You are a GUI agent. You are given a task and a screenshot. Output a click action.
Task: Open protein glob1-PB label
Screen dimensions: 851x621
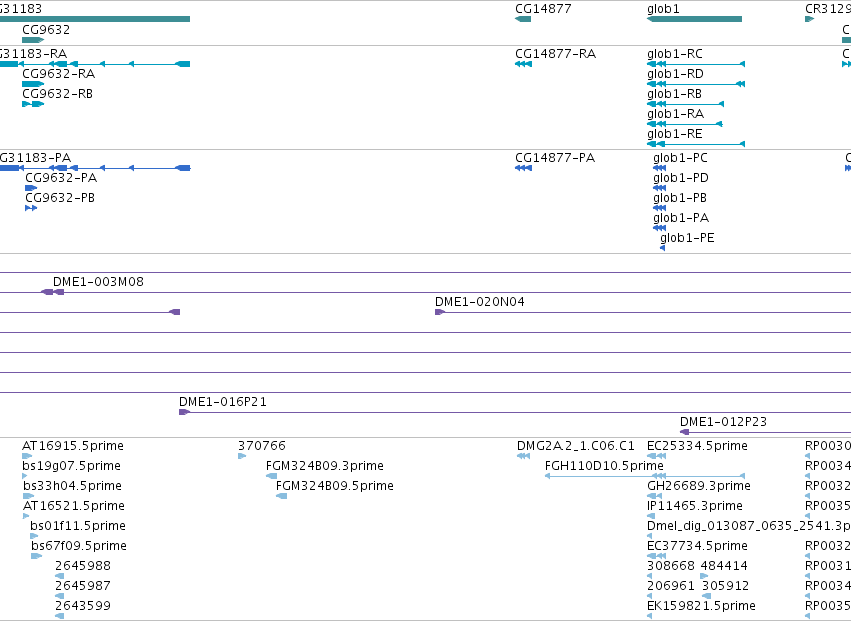click(680, 198)
